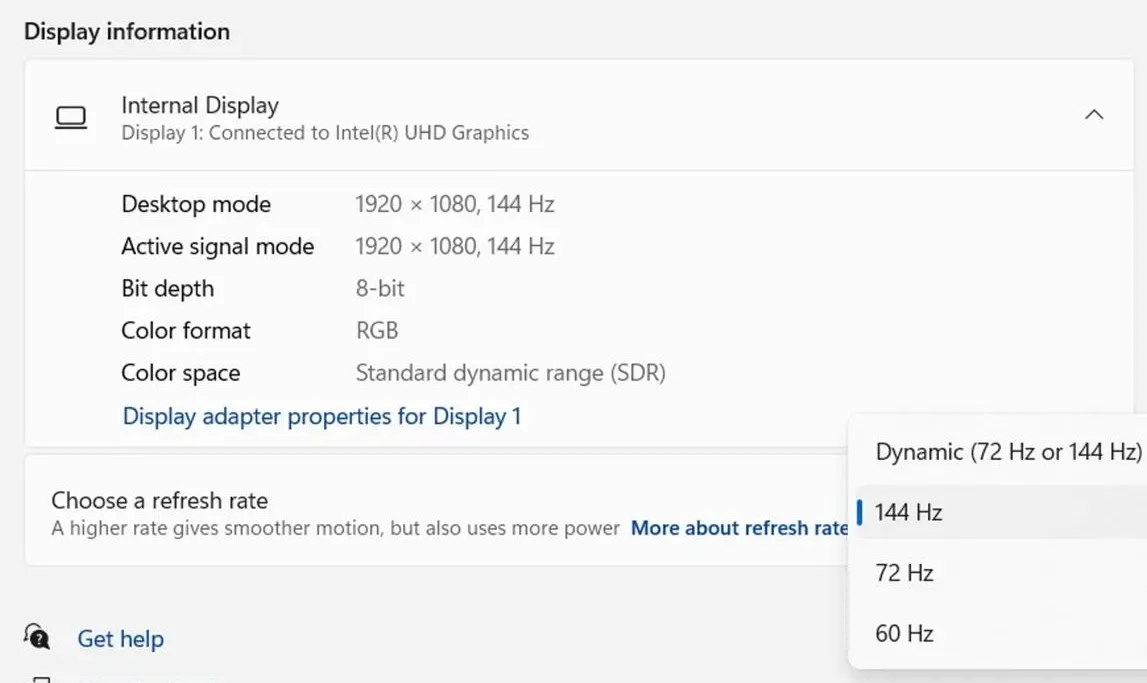Collapse the Internal Display section chevron

pos(1094,115)
